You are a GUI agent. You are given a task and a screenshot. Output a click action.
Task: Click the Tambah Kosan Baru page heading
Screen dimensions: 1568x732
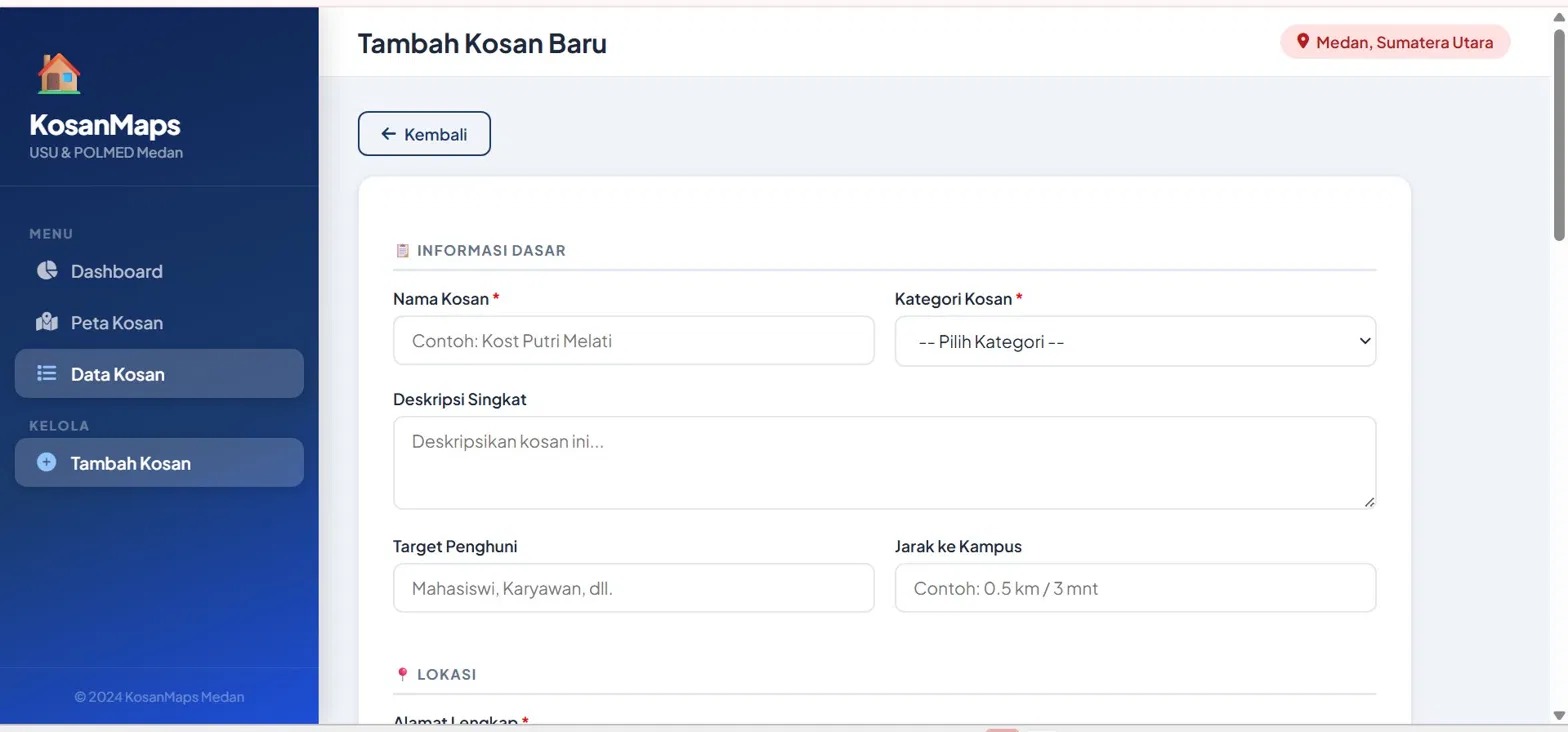[x=482, y=43]
